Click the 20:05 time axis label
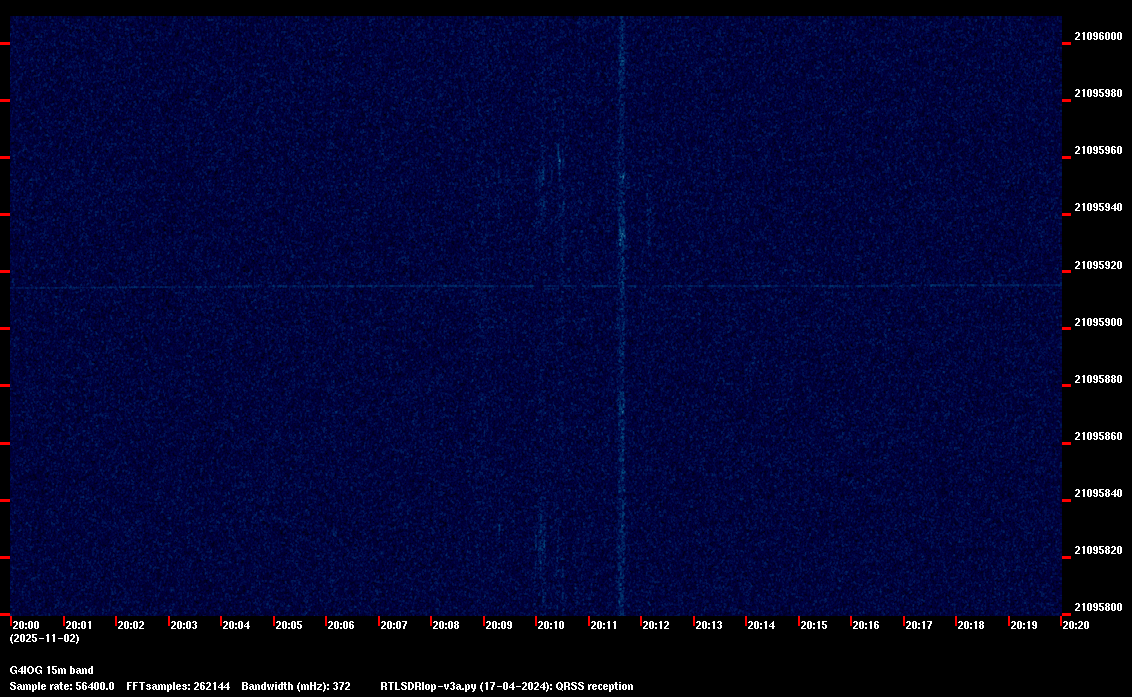This screenshot has width=1132, height=697. click(x=289, y=625)
